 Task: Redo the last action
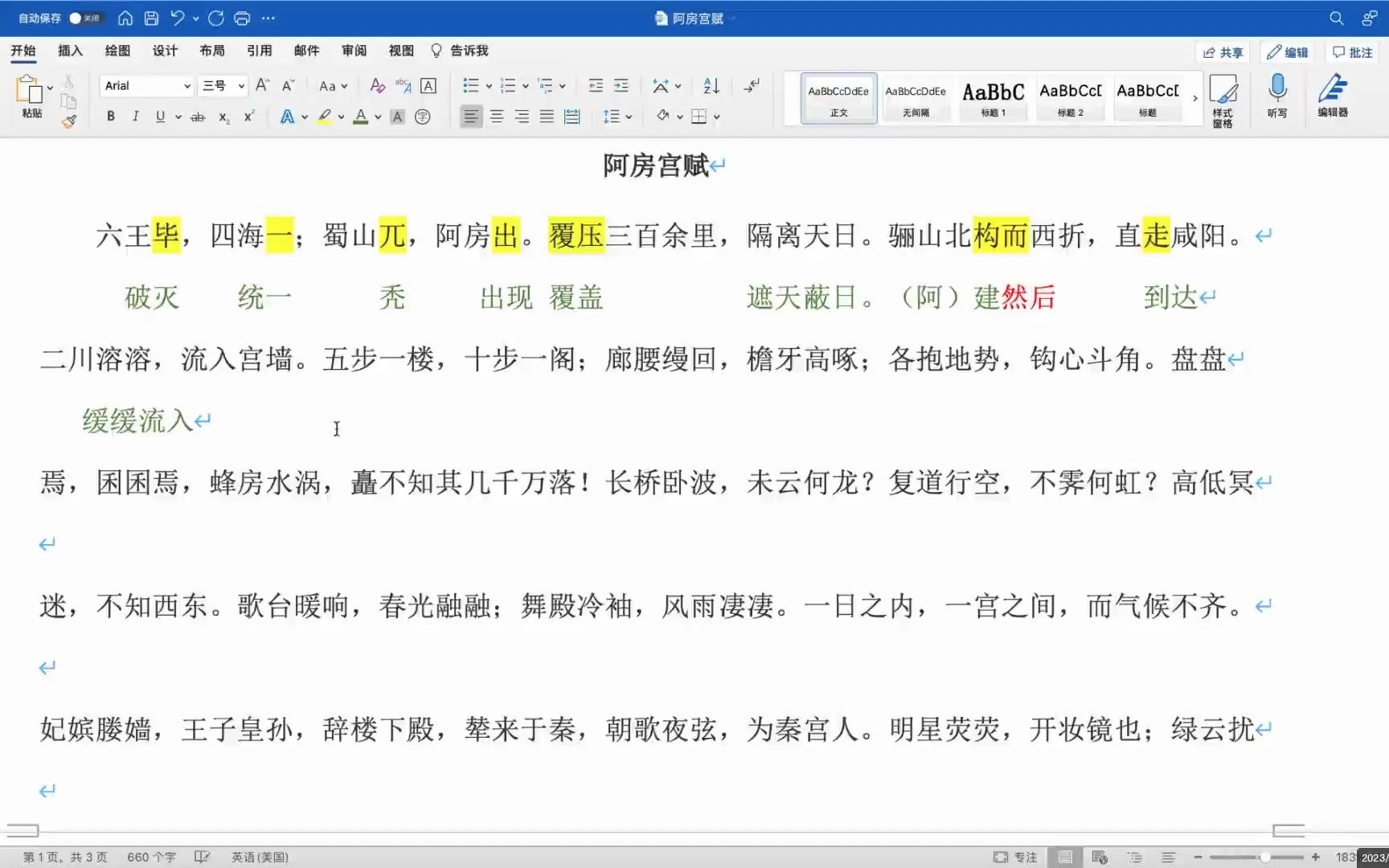tap(216, 18)
